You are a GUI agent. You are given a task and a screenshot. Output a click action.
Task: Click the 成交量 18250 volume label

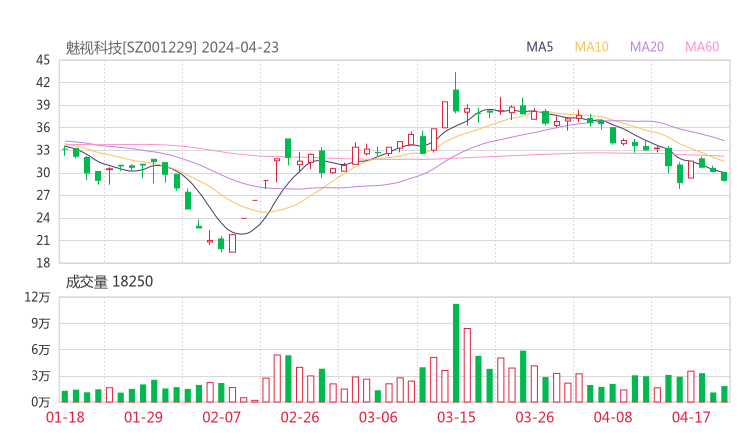(x=109, y=281)
